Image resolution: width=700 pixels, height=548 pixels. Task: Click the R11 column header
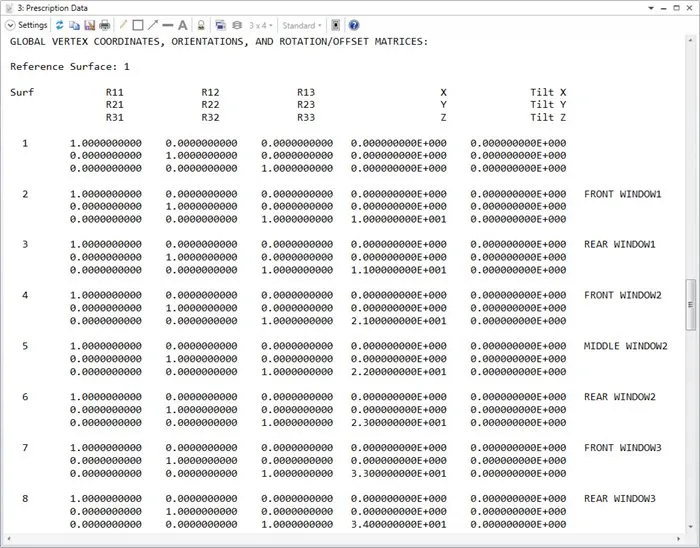click(x=114, y=92)
